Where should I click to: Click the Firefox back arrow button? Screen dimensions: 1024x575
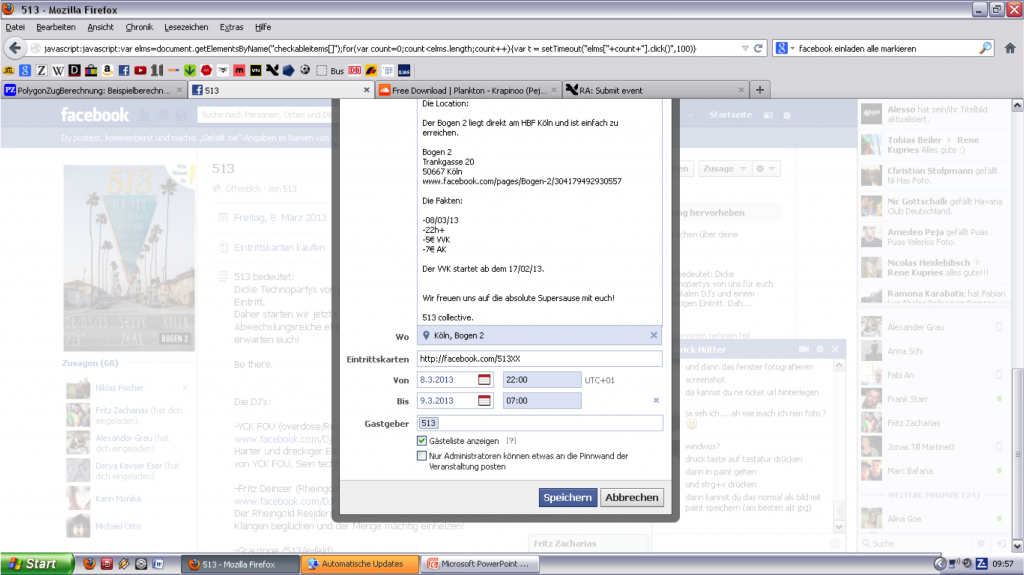point(16,48)
